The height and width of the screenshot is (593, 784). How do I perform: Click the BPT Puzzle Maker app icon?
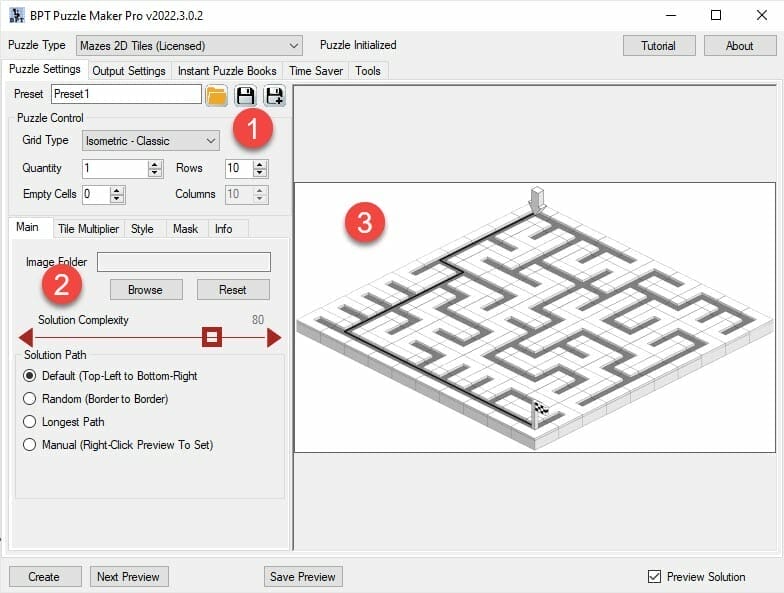pos(15,15)
